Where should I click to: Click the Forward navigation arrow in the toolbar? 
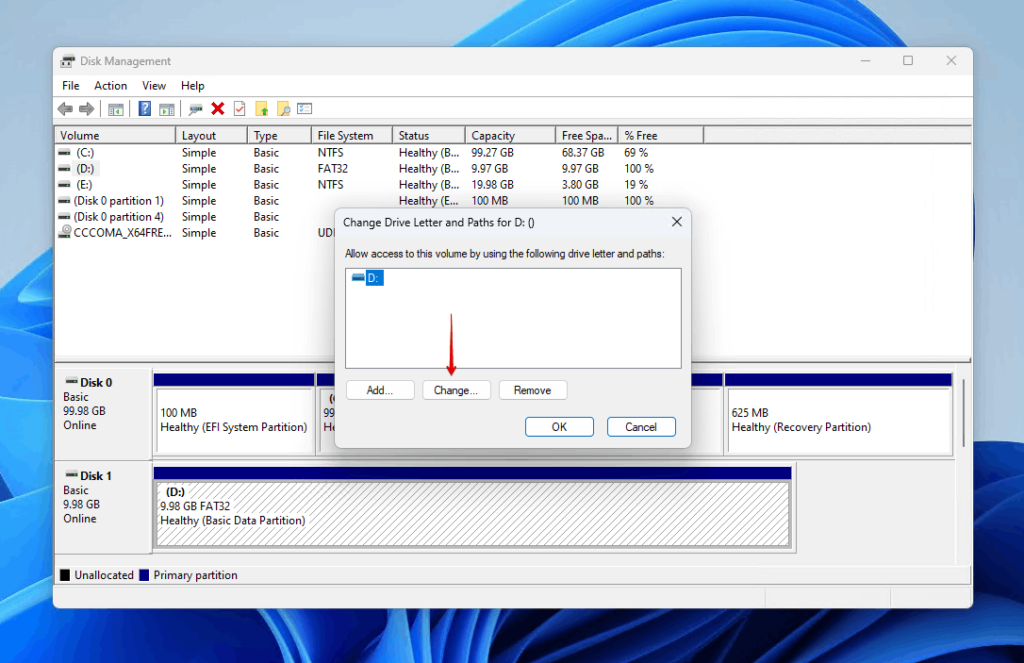[x=86, y=108]
